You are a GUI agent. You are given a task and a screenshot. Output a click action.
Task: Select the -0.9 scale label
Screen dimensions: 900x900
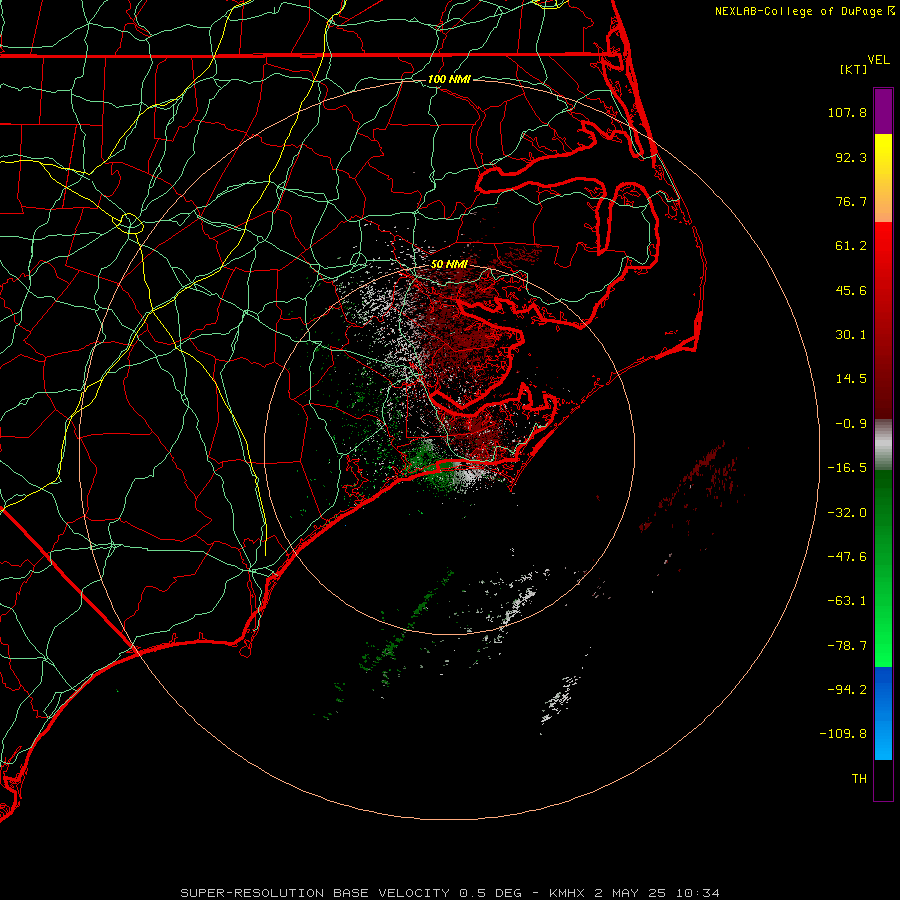[x=851, y=424]
